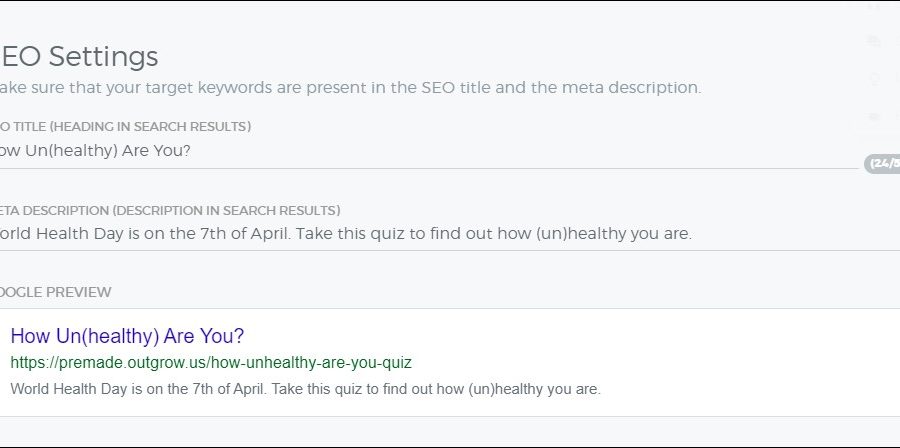Viewport: 900px width, 448px height.
Task: Click the 'Meta Description (Description in Search Results)' label
Action: 170,210
